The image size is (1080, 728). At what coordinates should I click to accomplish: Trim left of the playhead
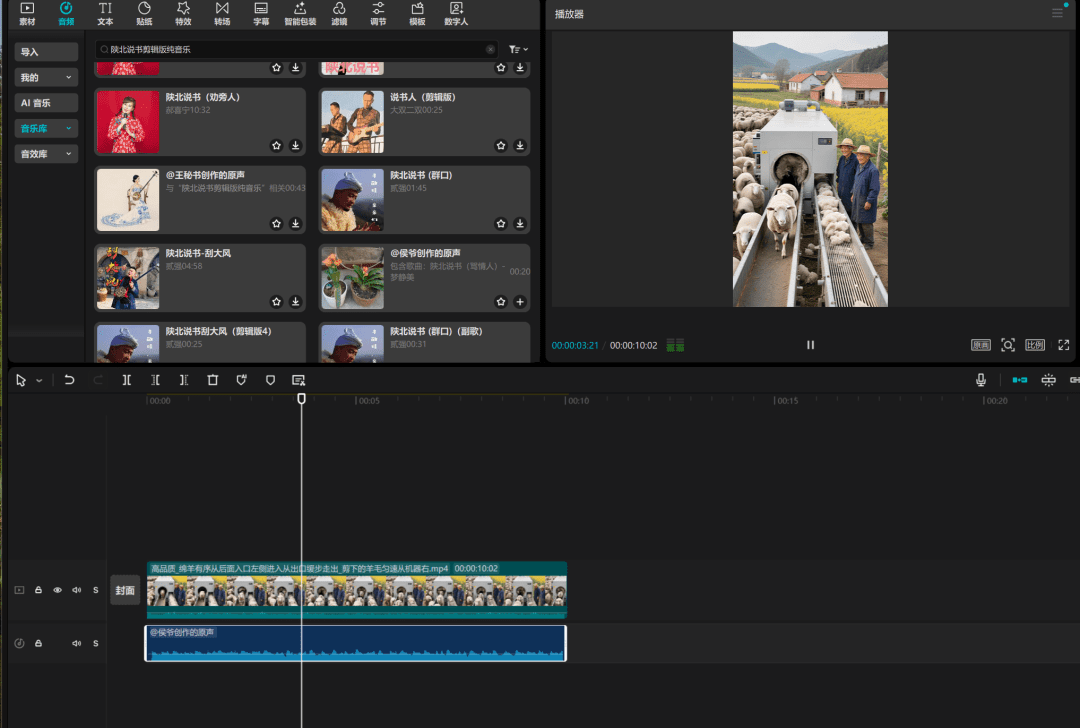pyautogui.click(x=156, y=380)
